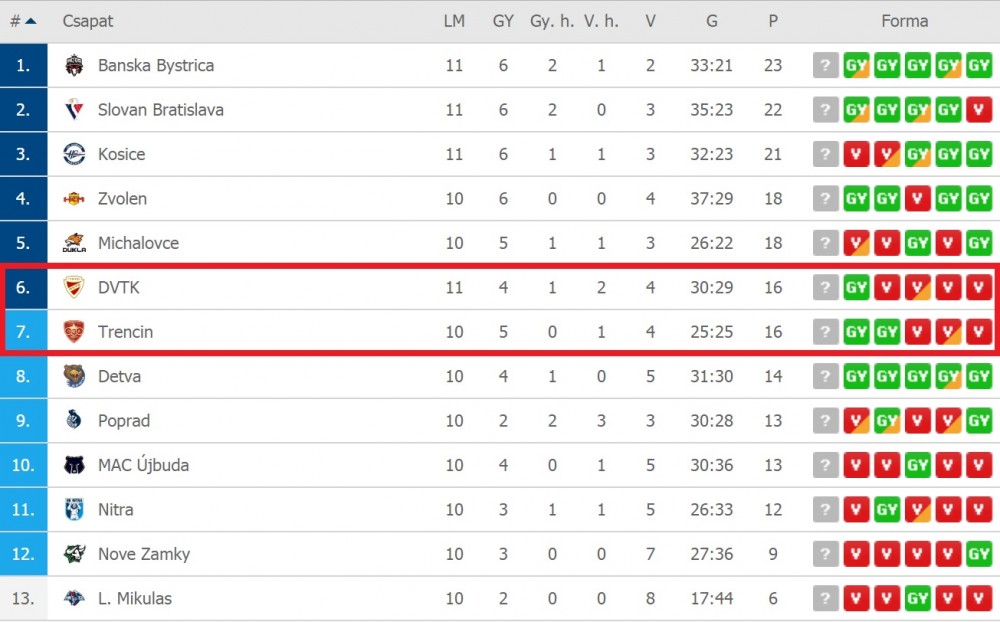The width and height of the screenshot is (1000, 622).
Task: Click the Csapat column header
Action: (x=88, y=21)
